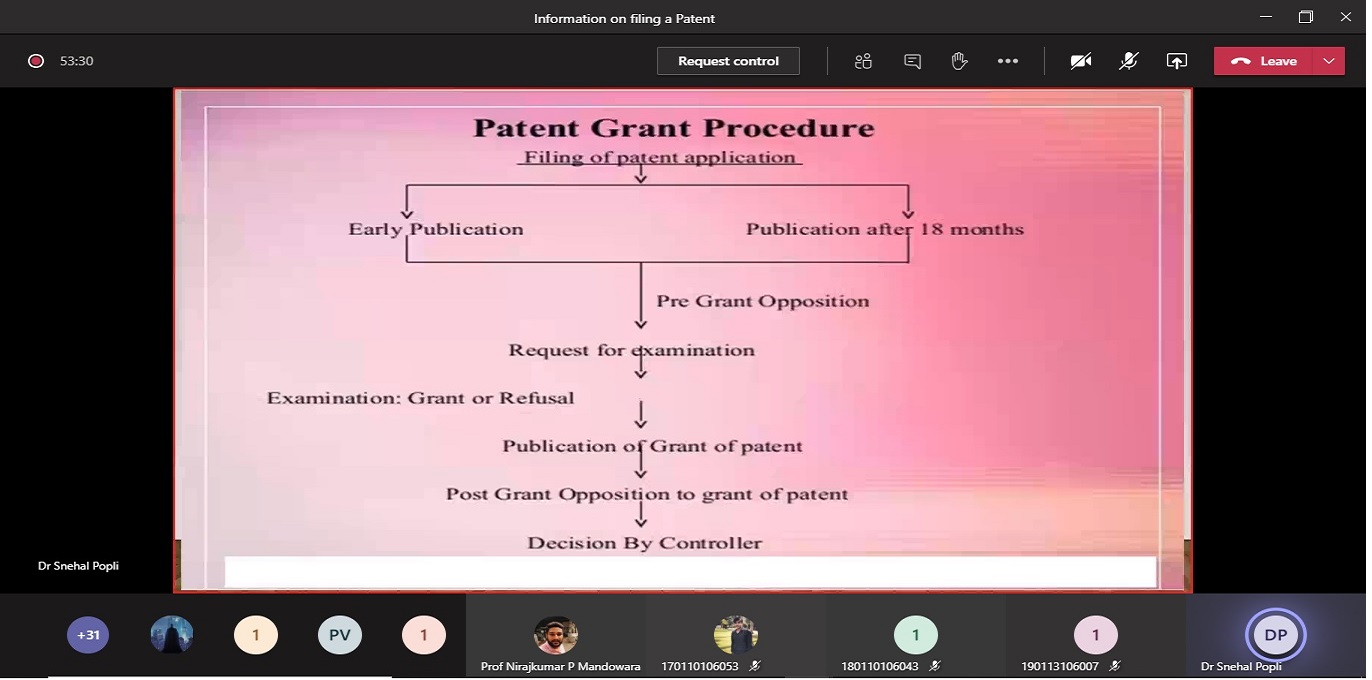The image size is (1372, 680).
Task: Click the share content tray icon
Action: [1177, 61]
